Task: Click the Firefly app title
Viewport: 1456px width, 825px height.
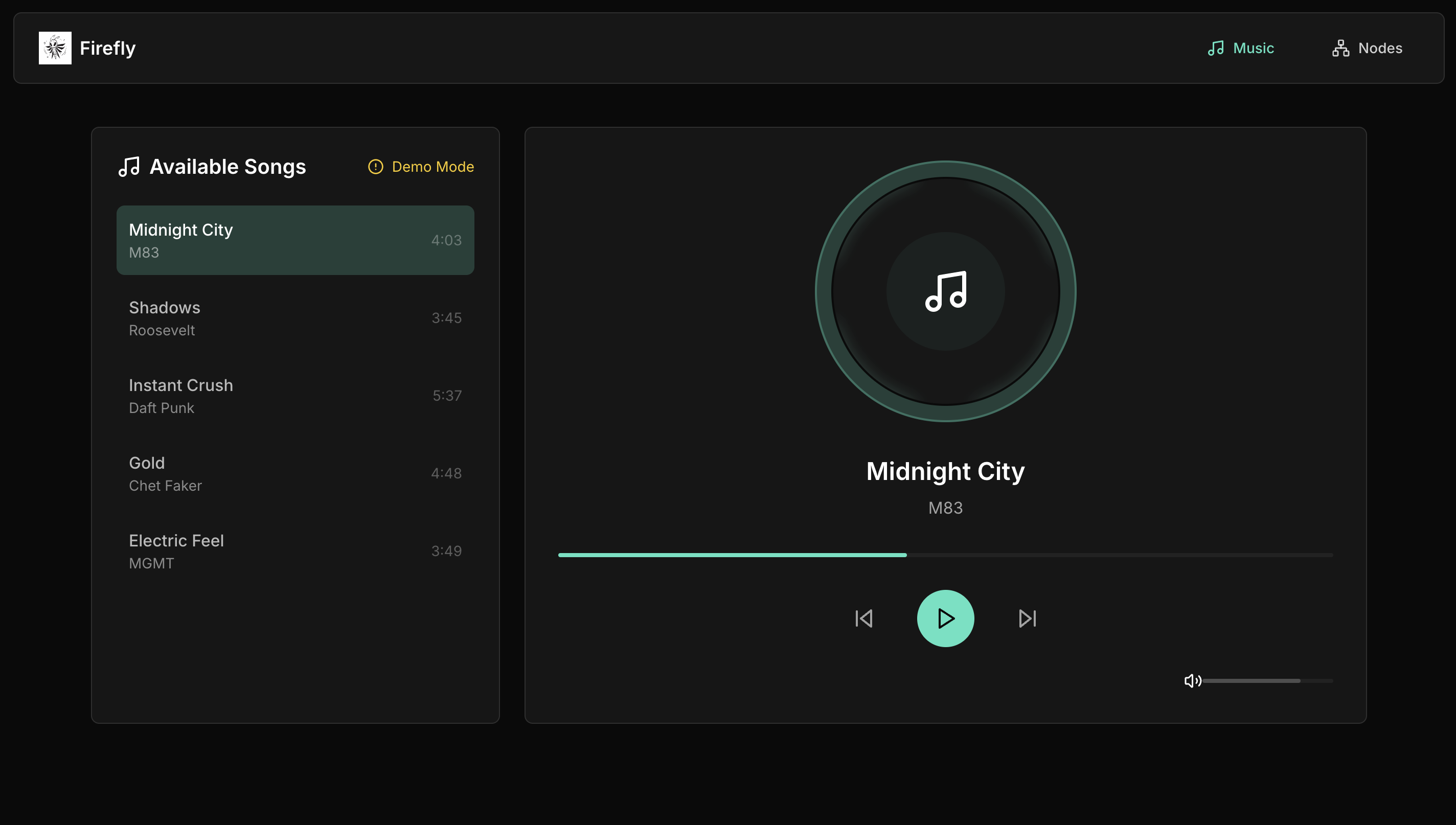Action: tap(108, 48)
